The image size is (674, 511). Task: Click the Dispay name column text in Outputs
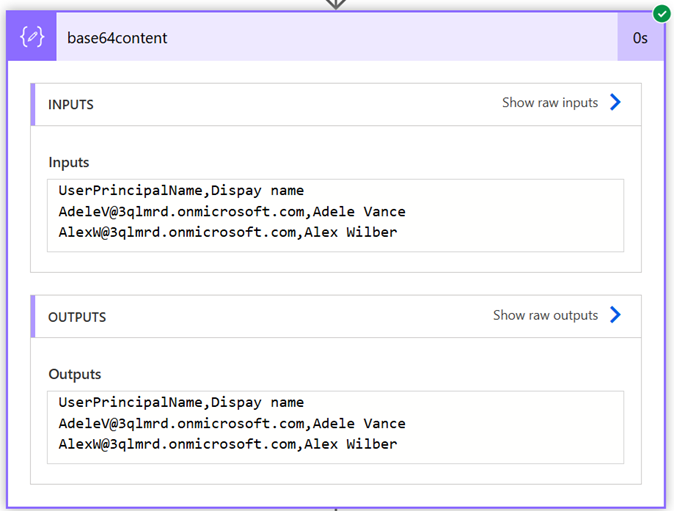point(258,402)
